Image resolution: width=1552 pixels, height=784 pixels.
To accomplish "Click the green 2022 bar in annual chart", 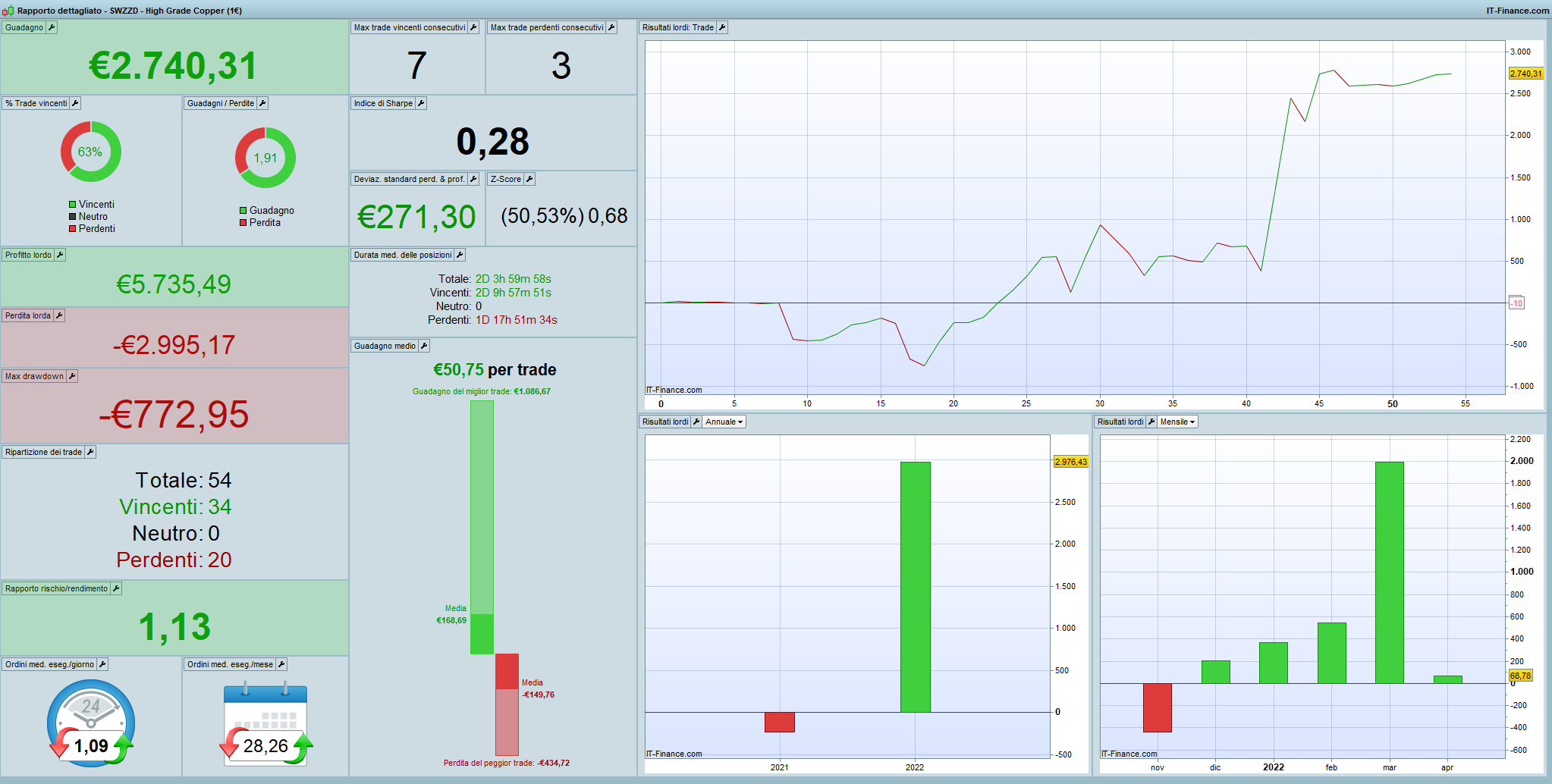I will point(916,587).
